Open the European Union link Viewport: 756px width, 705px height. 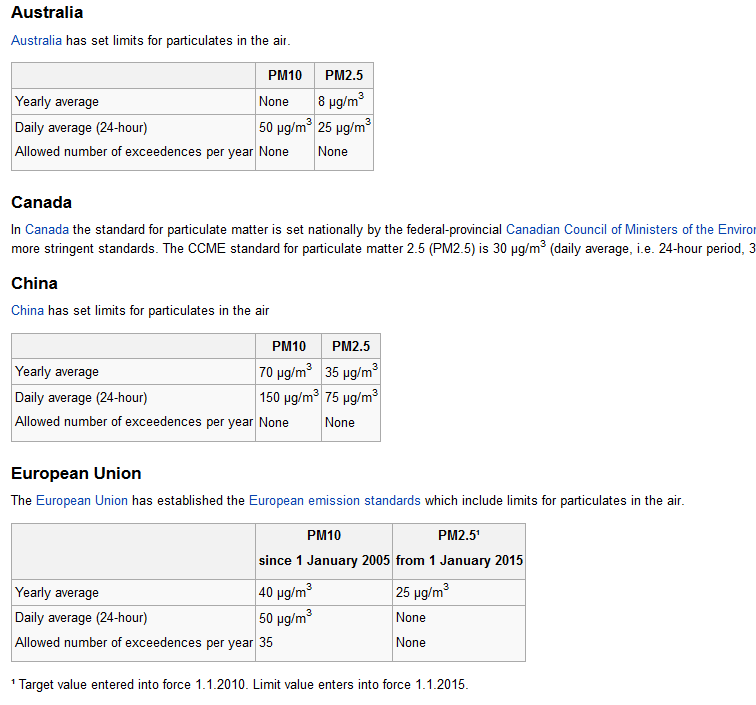[x=81, y=500]
